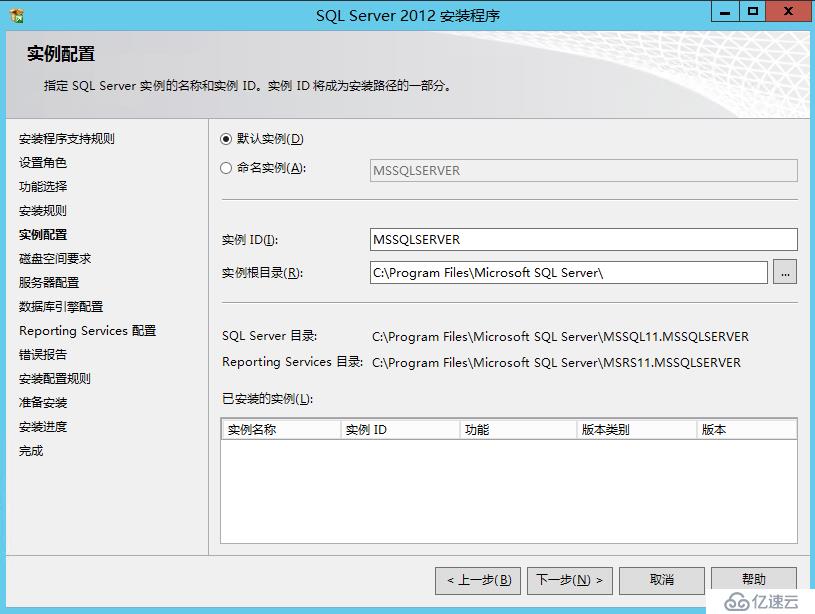This screenshot has width=815, height=614.
Task: Select 安装进度 in the step list
Action: click(x=43, y=427)
